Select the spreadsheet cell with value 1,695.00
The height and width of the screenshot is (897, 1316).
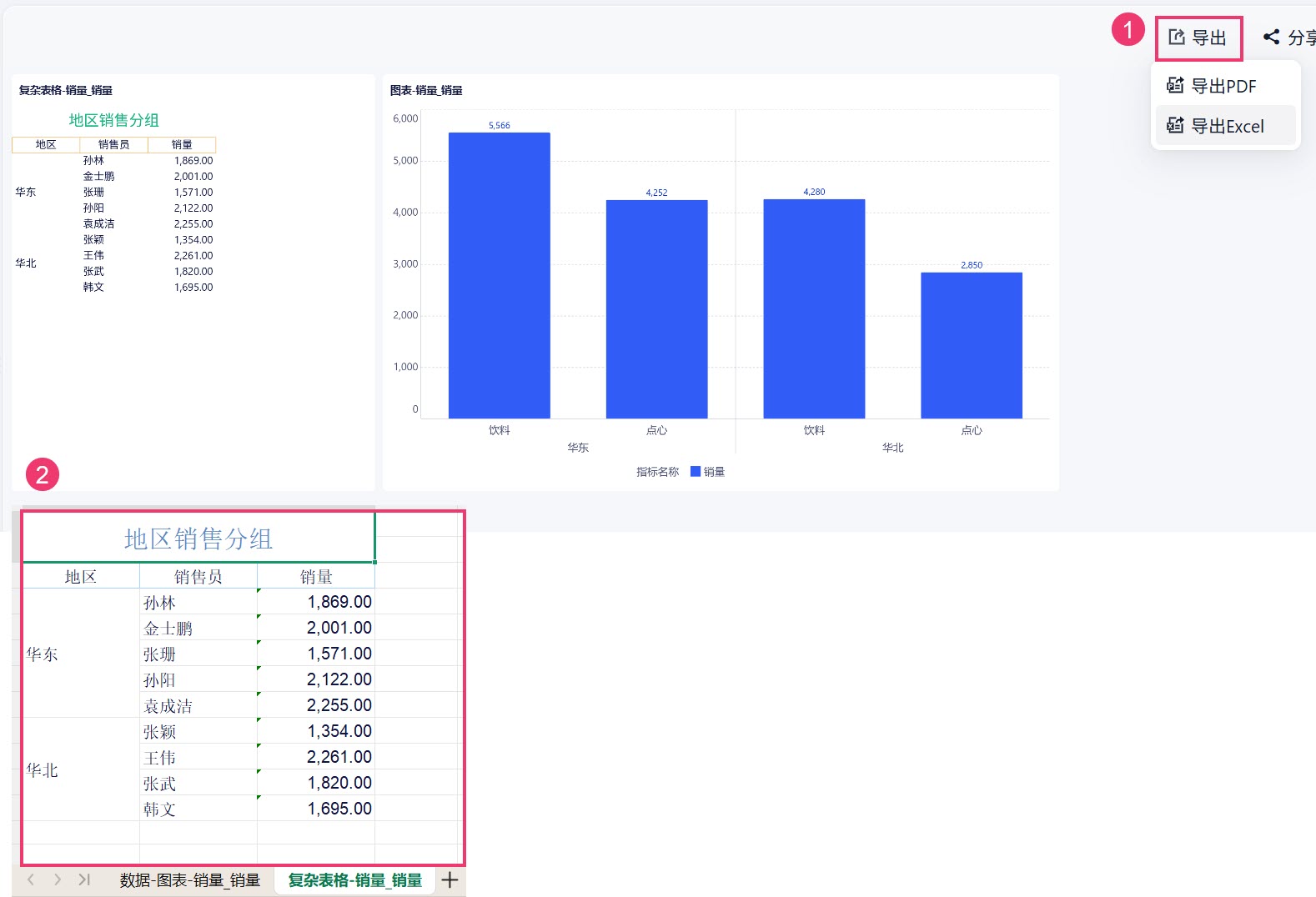click(316, 809)
